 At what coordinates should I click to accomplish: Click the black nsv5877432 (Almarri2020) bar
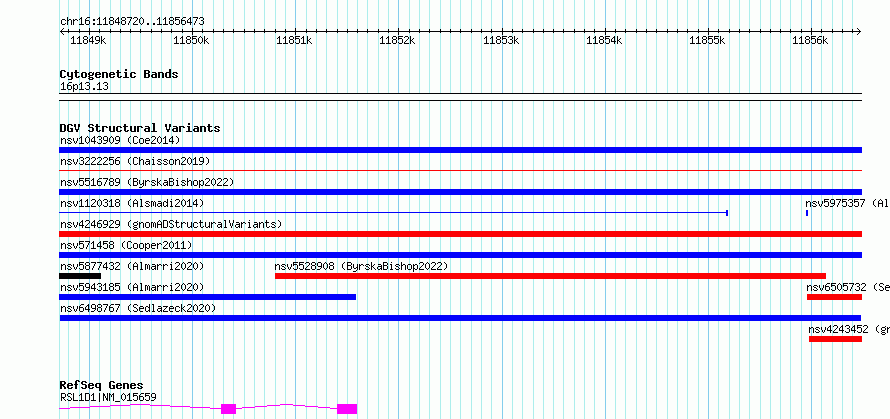pyautogui.click(x=80, y=276)
